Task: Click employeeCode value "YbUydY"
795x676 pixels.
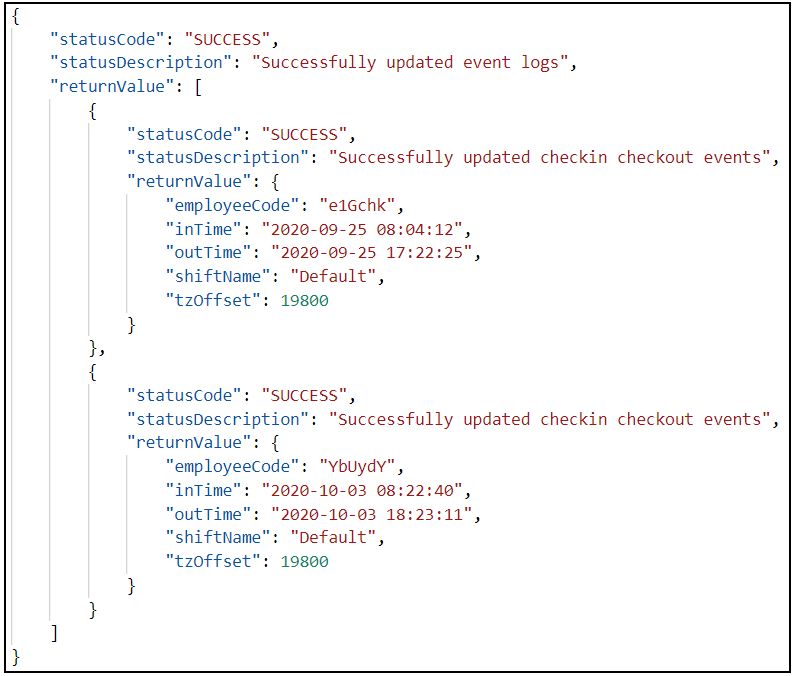Action: pyautogui.click(x=357, y=467)
